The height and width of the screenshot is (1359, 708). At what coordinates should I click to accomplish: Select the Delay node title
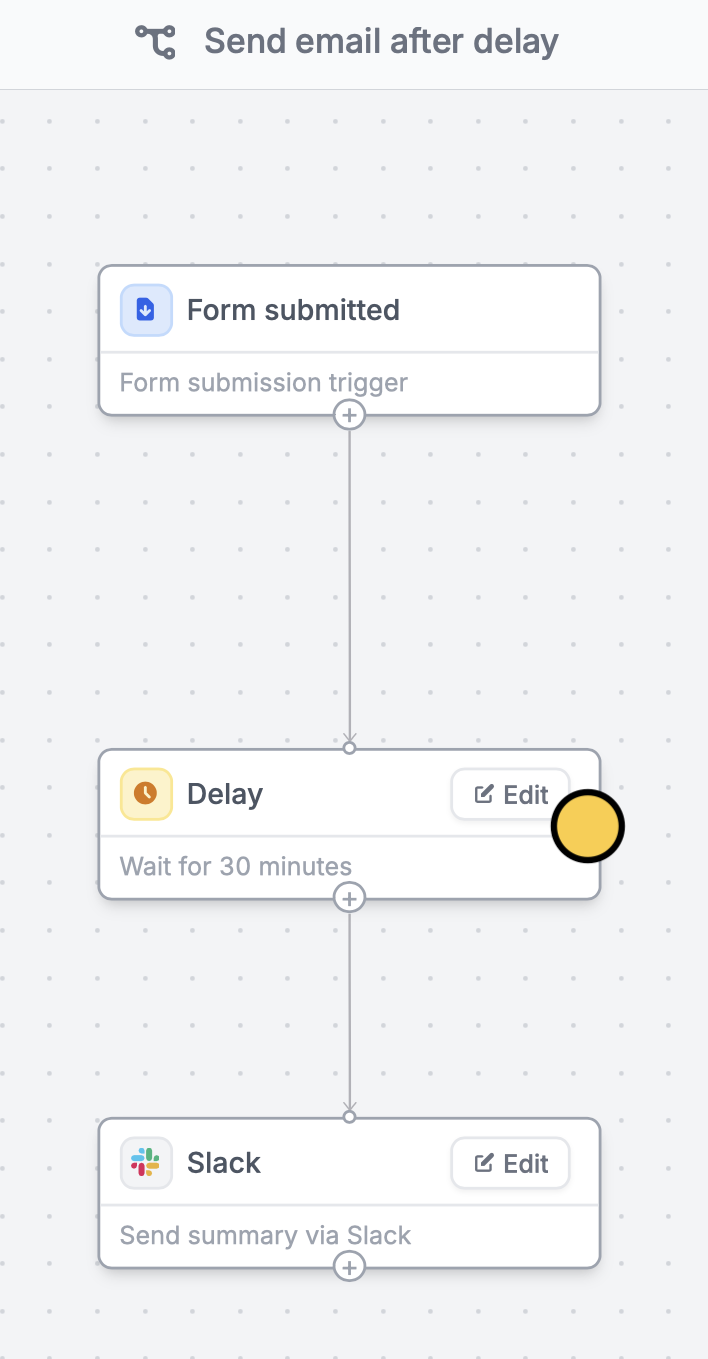click(225, 794)
